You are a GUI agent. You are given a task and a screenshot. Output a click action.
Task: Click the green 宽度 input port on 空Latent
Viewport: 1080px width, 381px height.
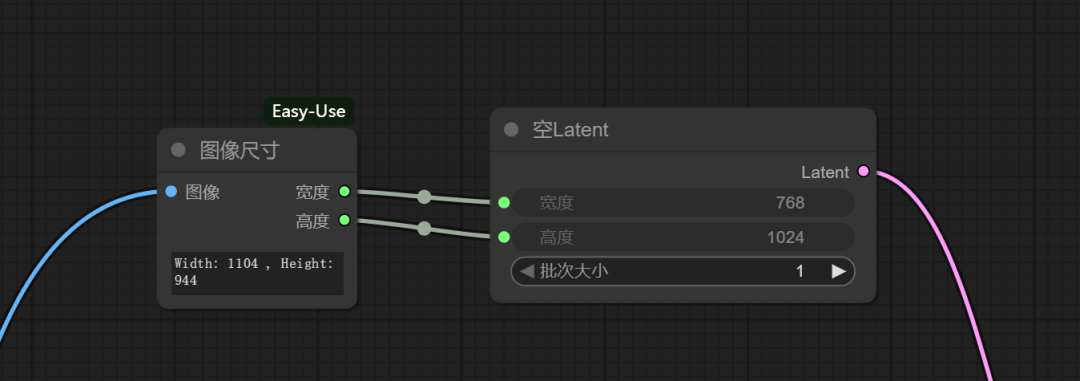point(504,203)
